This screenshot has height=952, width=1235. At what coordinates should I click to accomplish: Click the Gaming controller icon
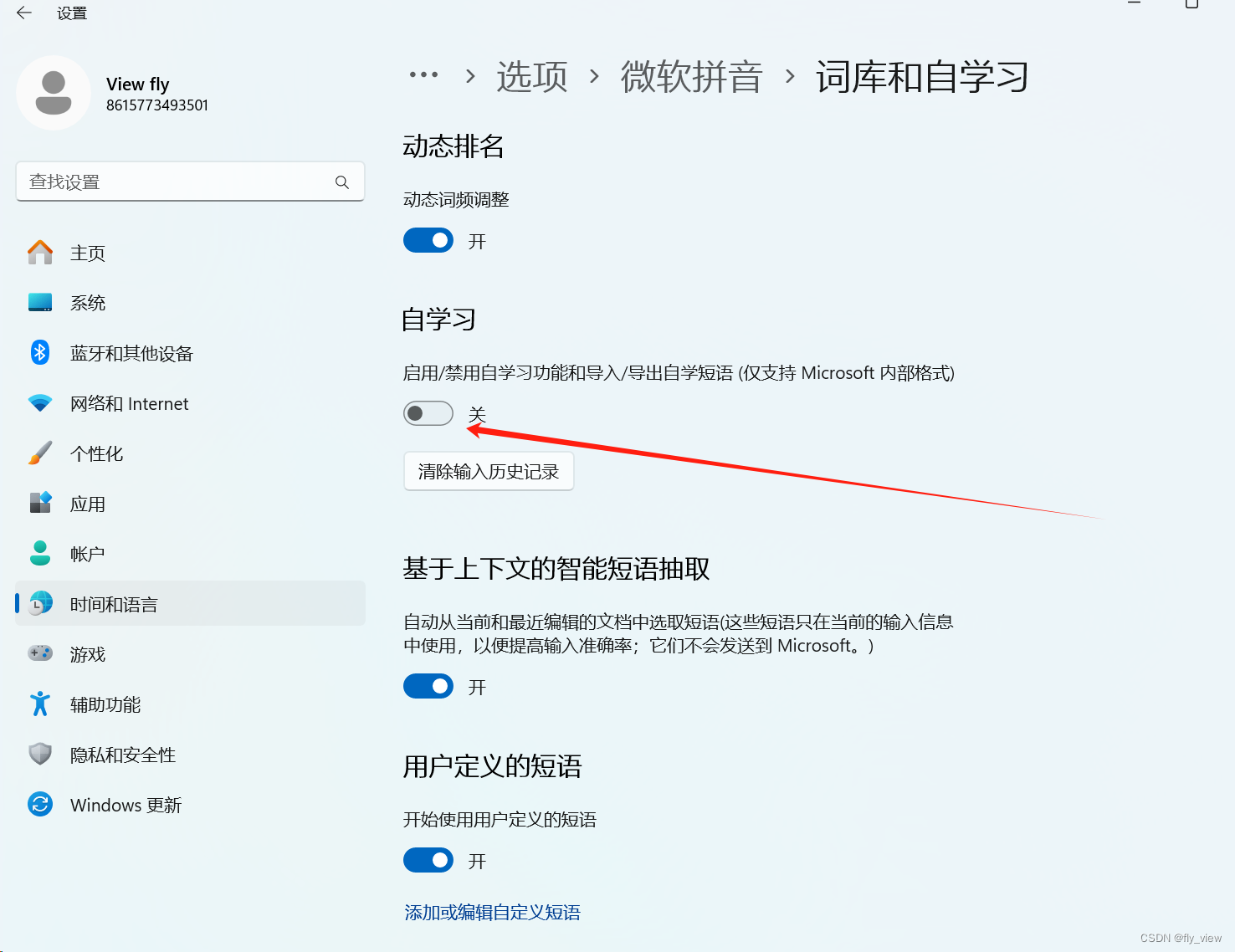tap(40, 653)
